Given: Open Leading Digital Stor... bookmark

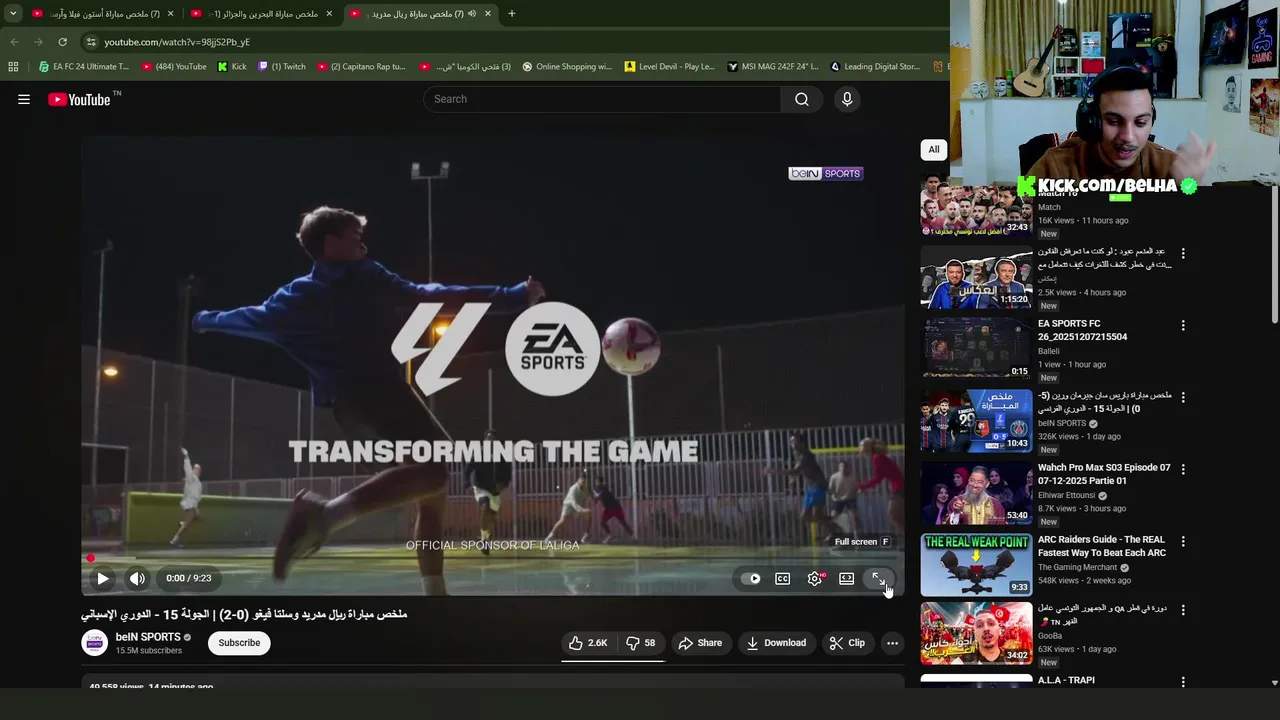Looking at the screenshot, I should pos(875,67).
